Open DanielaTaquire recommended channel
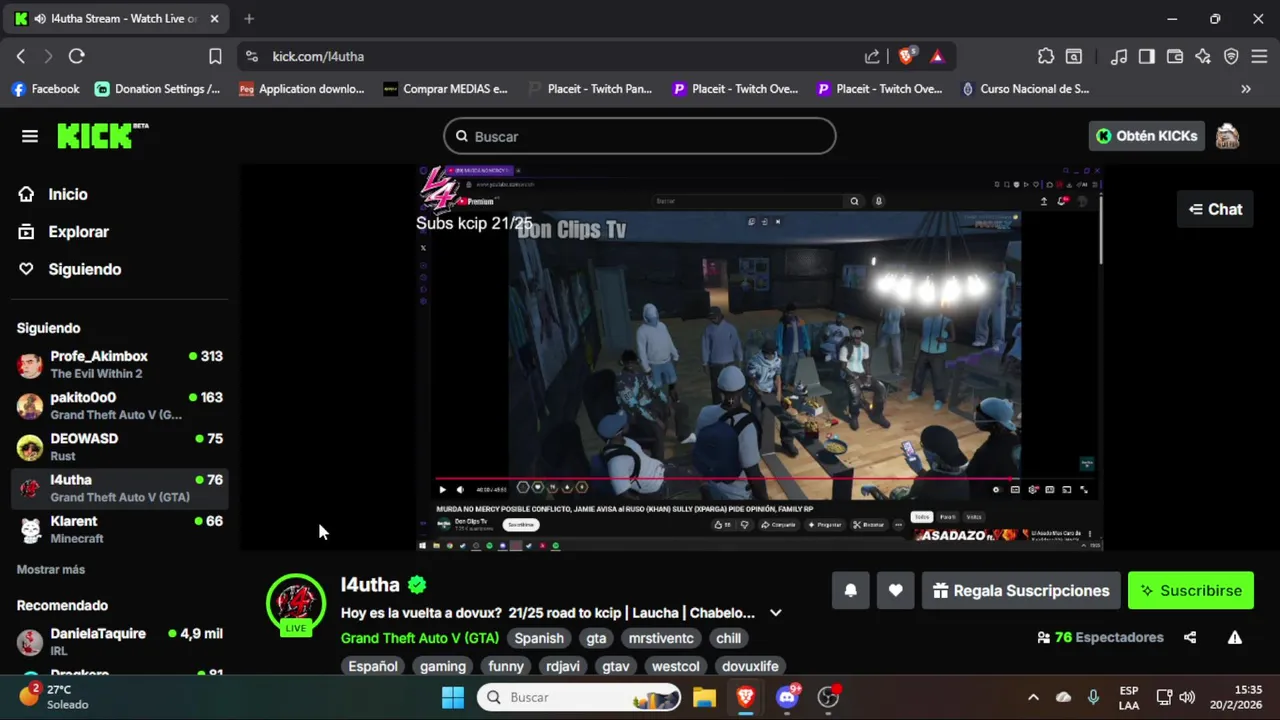 pyautogui.click(x=119, y=641)
